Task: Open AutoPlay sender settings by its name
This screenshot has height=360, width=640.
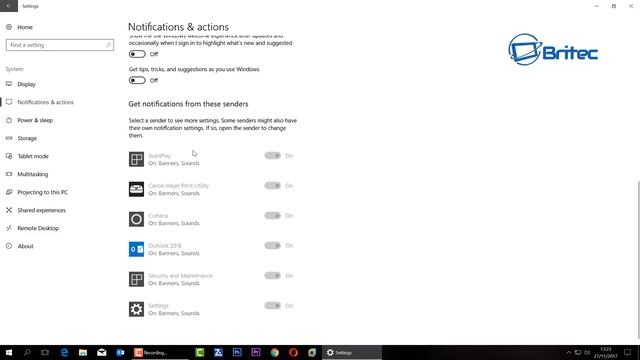Action: [x=160, y=156]
